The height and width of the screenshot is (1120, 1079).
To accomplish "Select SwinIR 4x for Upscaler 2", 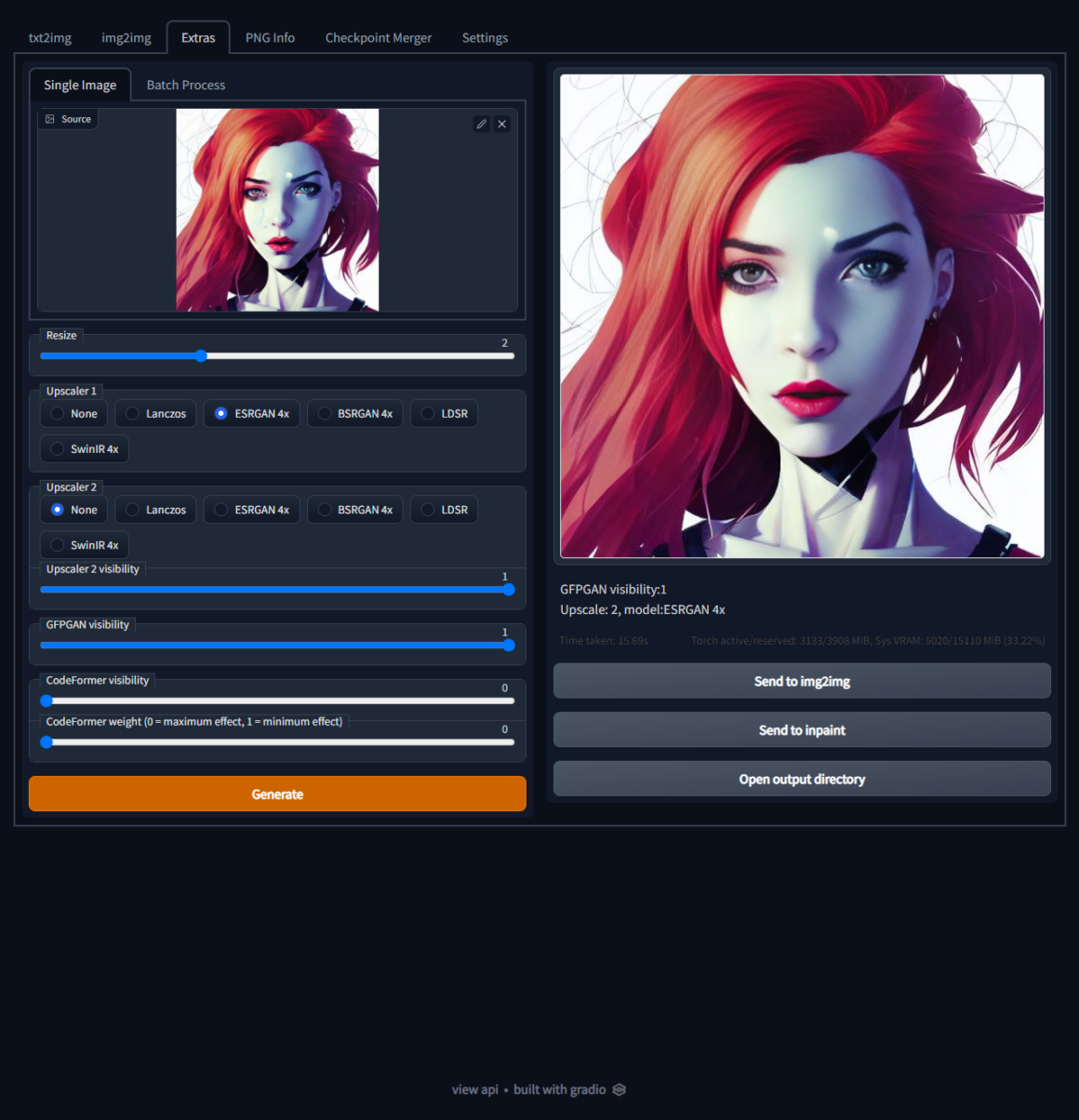I will click(84, 544).
